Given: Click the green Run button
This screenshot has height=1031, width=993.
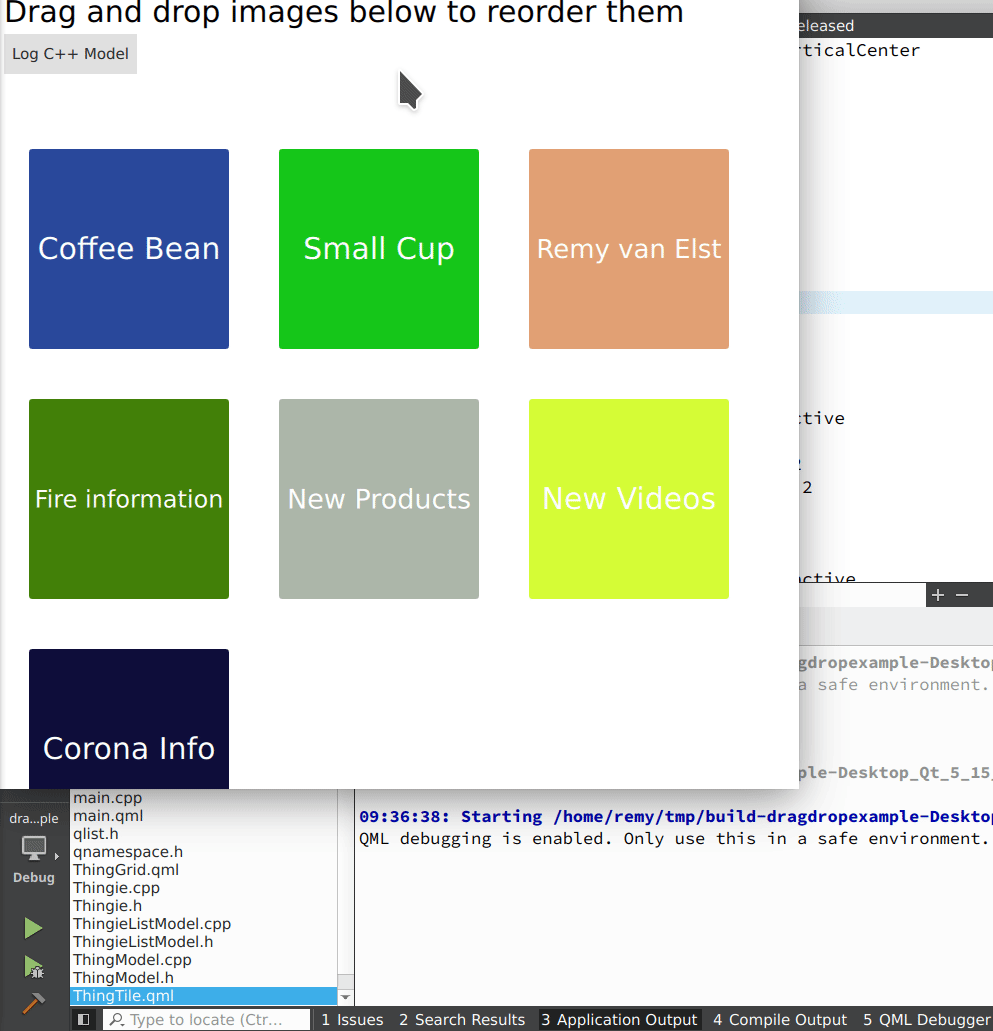Looking at the screenshot, I should [33, 928].
